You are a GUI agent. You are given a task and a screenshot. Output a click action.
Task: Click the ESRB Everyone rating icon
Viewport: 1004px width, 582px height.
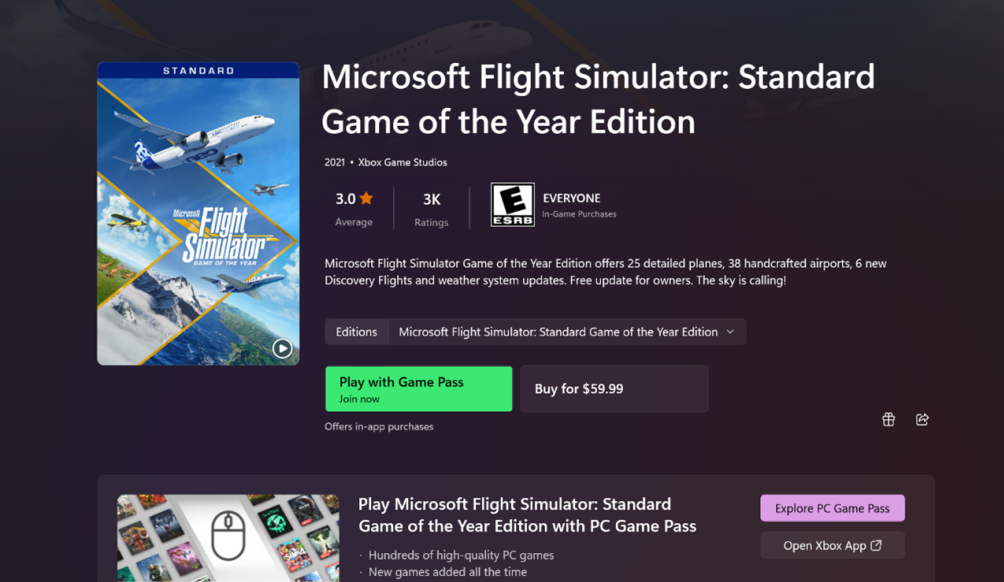(512, 205)
